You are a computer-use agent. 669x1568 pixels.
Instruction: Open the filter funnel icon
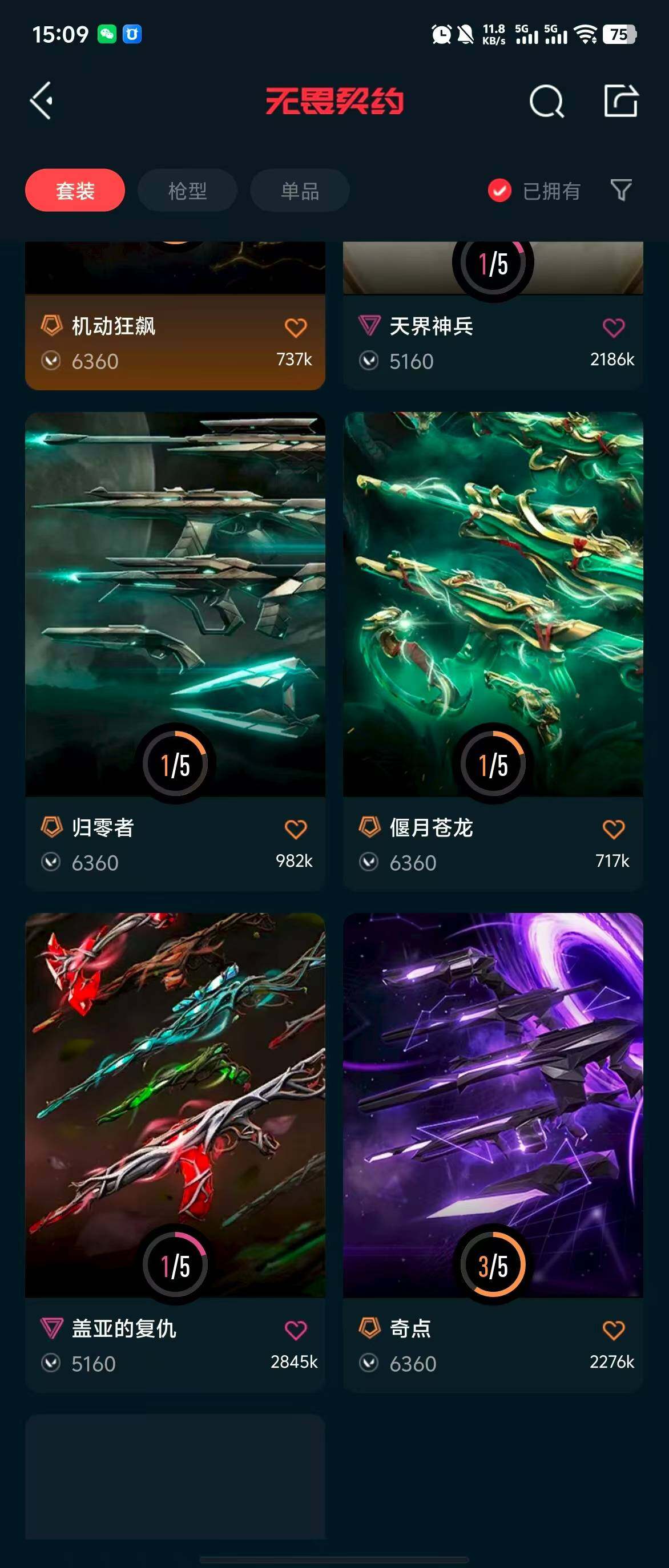pos(620,190)
